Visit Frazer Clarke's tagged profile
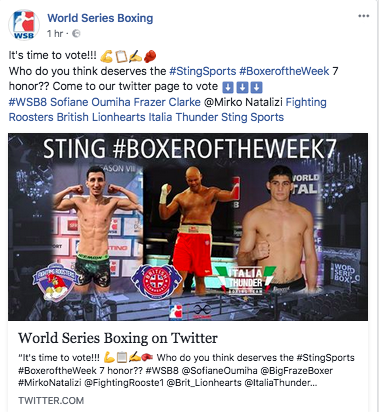382x412 pixels. (167, 102)
